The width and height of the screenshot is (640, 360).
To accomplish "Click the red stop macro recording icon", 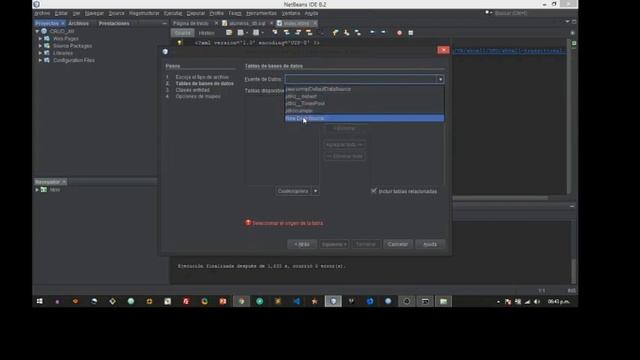I will pyautogui.click(x=399, y=33).
